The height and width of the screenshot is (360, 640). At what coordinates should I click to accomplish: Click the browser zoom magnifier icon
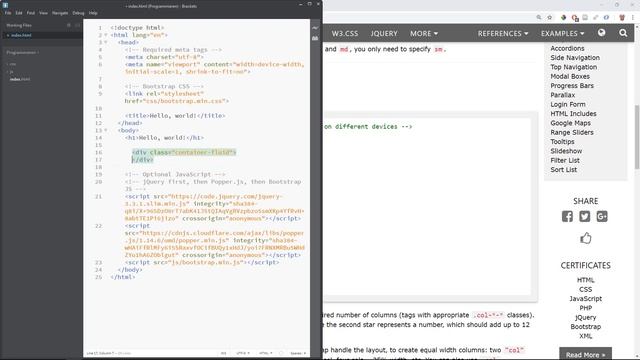[x=539, y=18]
